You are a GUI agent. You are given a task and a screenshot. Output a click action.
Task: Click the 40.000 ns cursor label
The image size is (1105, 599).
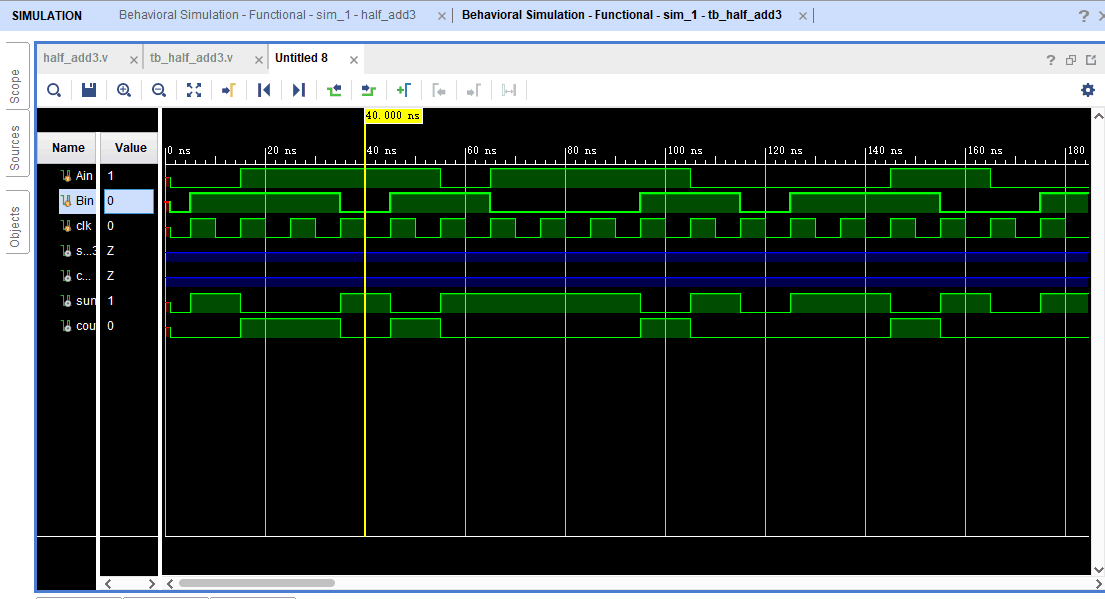click(x=393, y=116)
